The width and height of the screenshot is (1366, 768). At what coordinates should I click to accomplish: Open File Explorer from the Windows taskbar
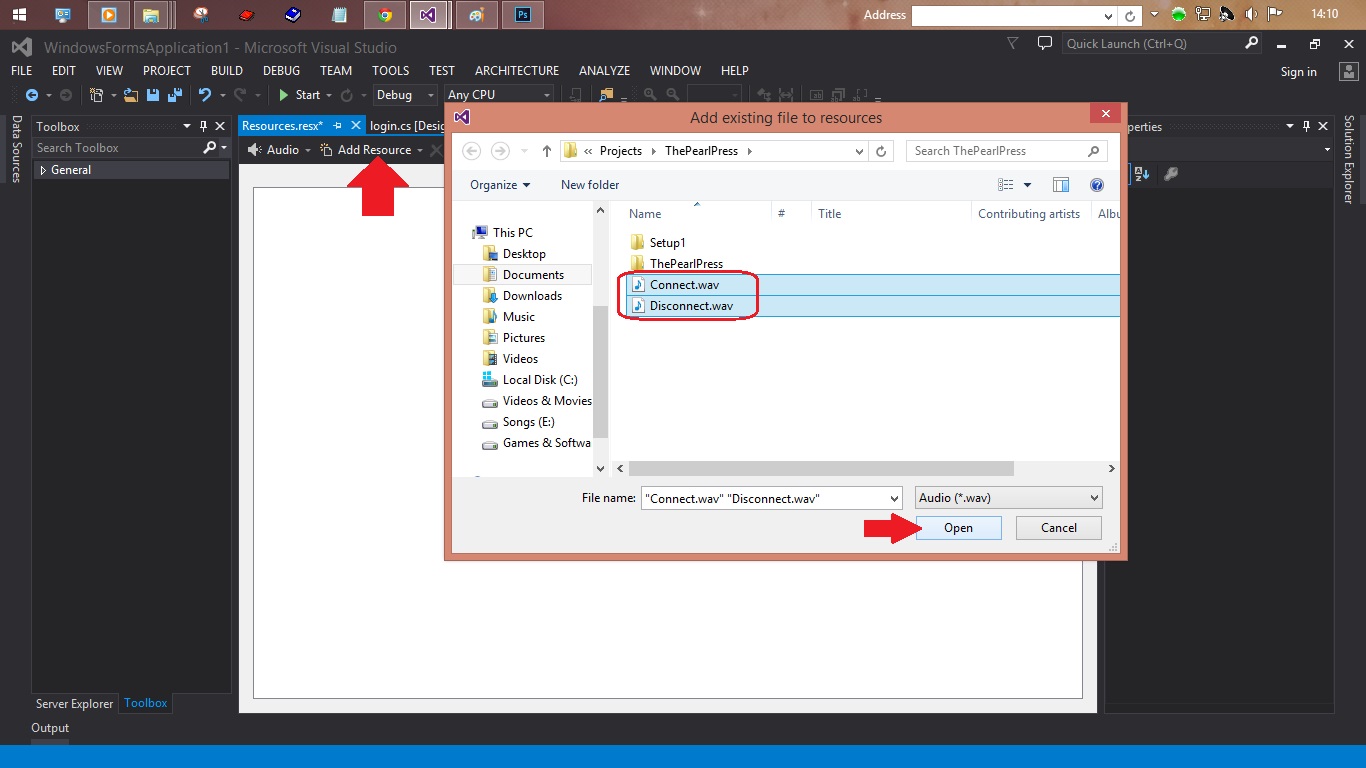[x=150, y=15]
